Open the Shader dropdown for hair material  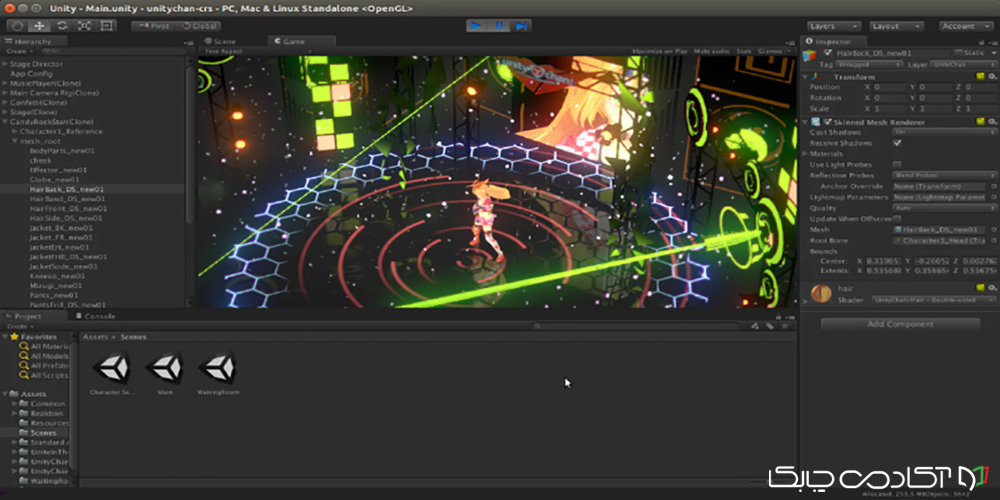(x=934, y=300)
